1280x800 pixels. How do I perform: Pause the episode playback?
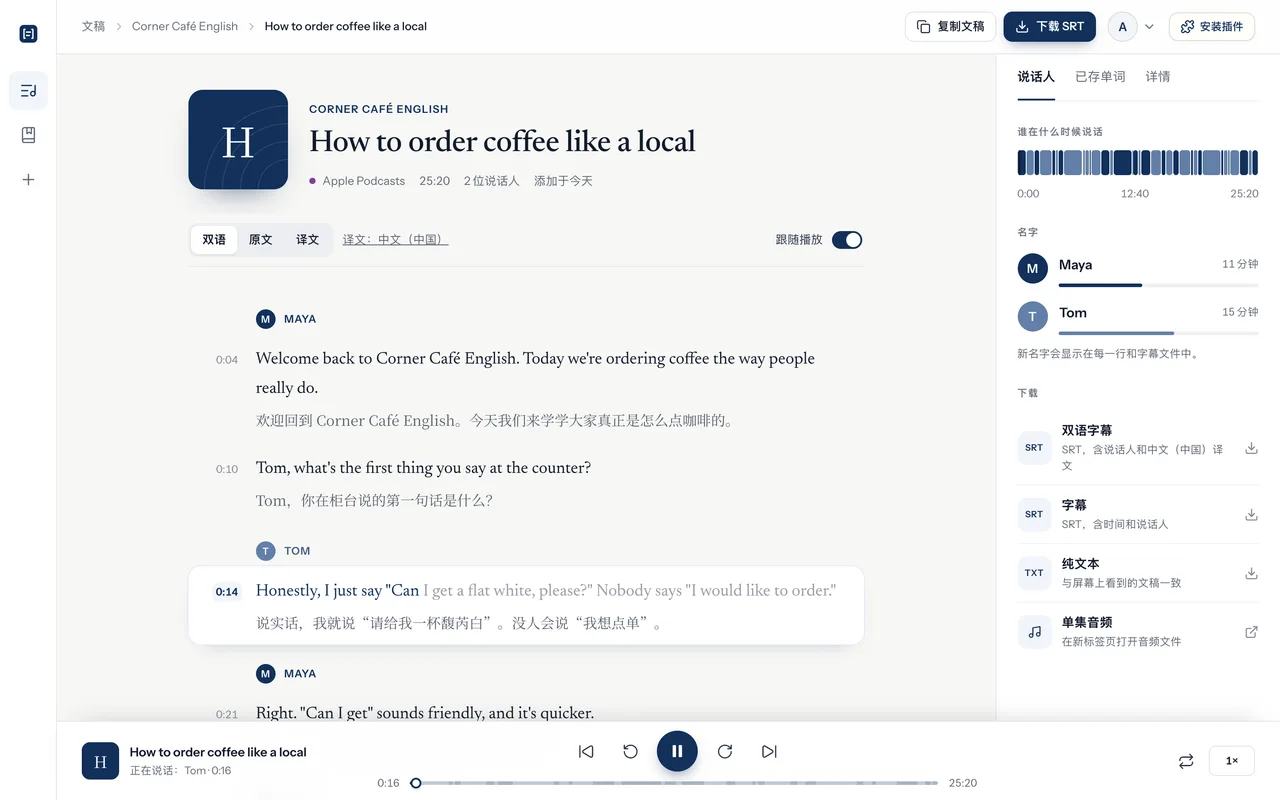(x=677, y=751)
